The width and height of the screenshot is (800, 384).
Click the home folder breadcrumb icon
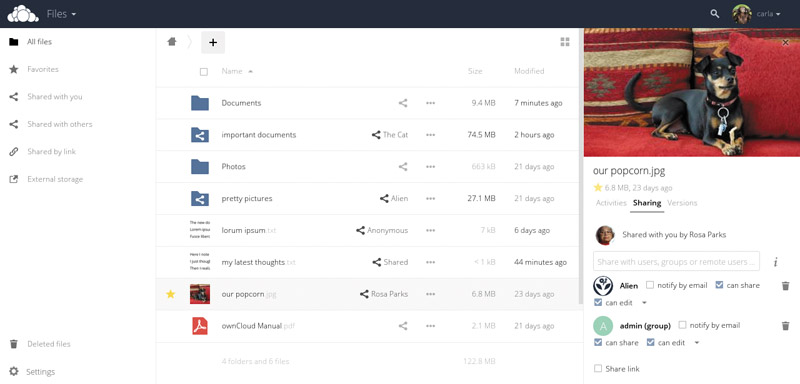[x=172, y=42]
